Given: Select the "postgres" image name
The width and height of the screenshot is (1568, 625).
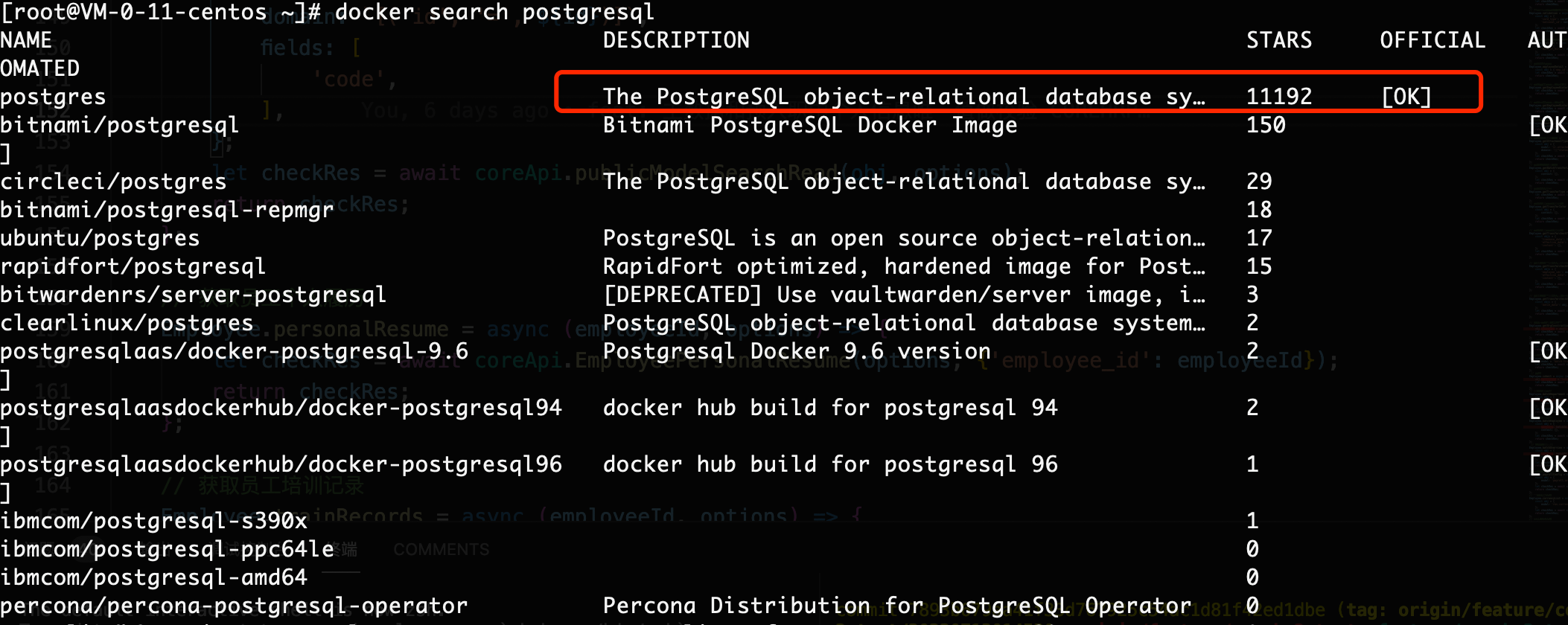Looking at the screenshot, I should coord(53,97).
